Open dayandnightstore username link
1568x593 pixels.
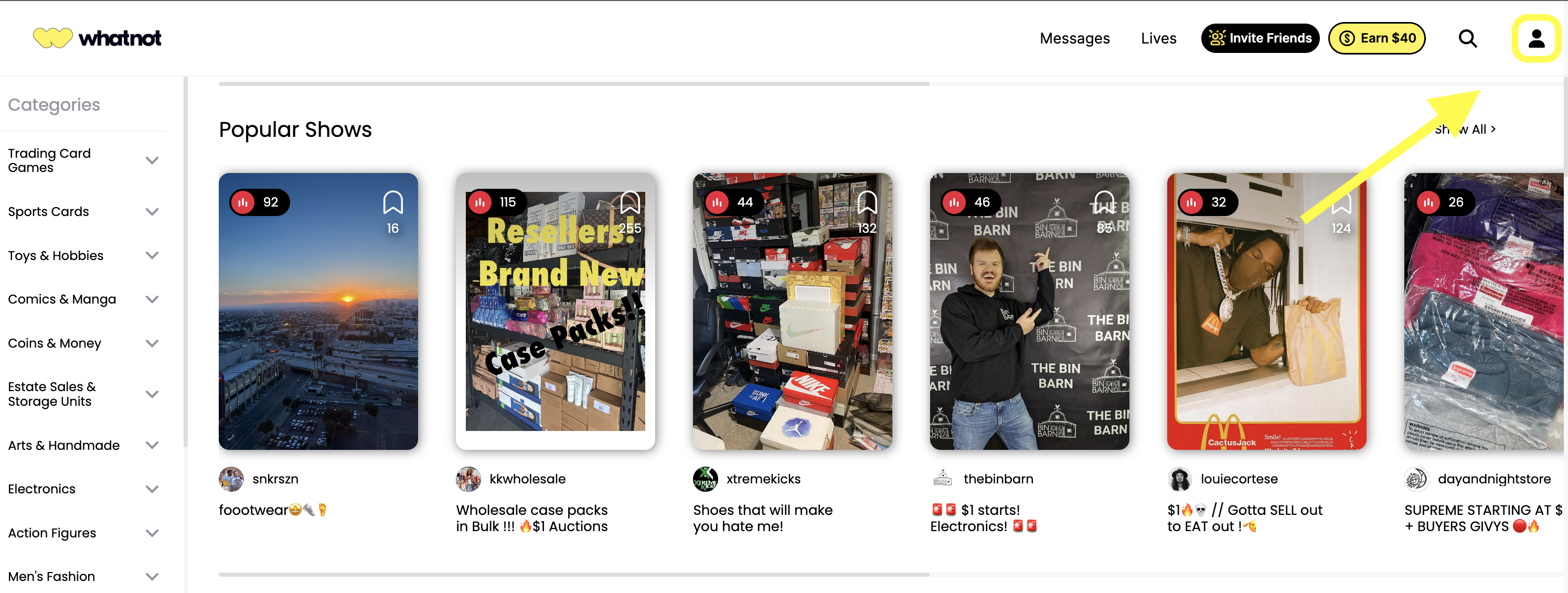pos(1494,479)
